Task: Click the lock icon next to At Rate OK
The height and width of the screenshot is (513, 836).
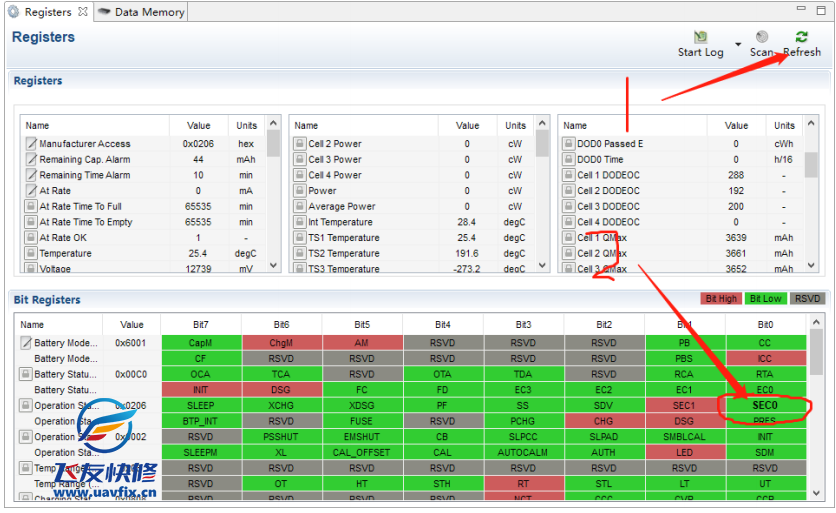Action: [31, 238]
